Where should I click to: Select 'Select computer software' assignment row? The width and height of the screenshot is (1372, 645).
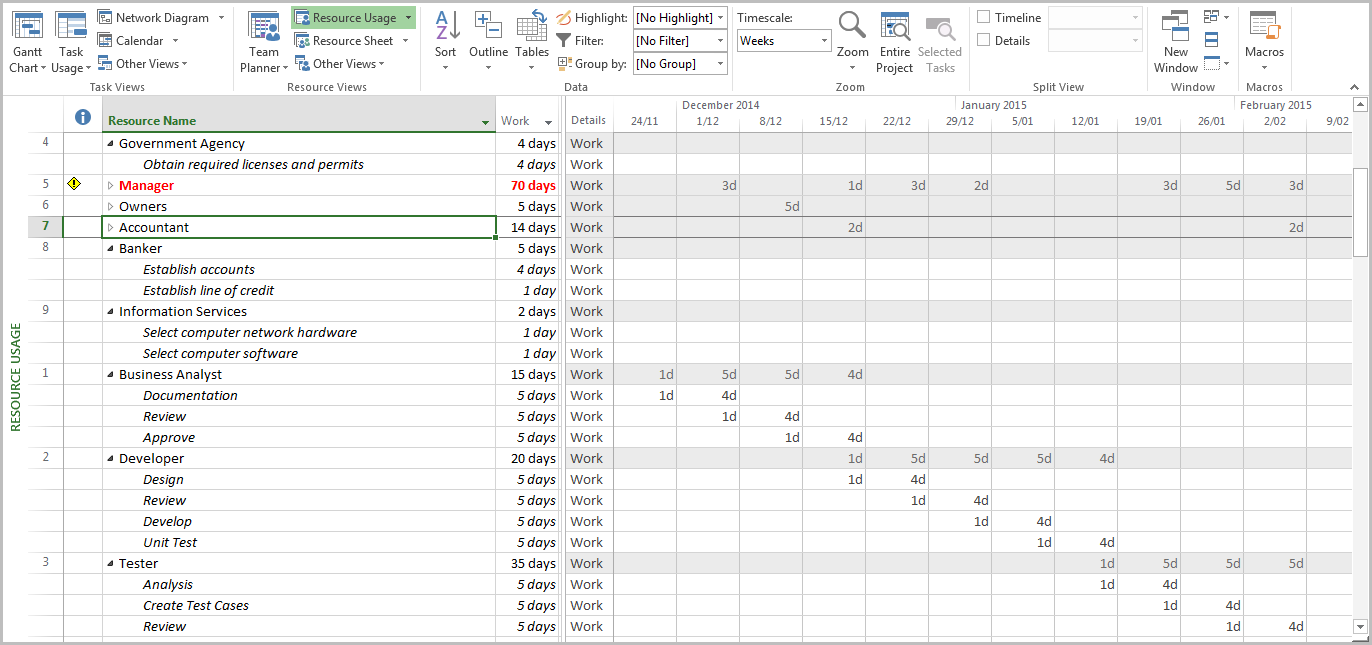[220, 353]
